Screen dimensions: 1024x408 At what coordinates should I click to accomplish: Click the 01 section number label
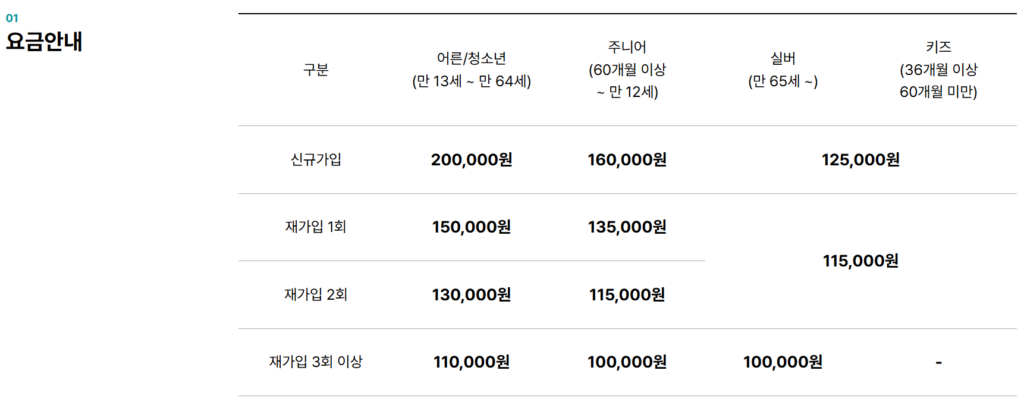[12, 18]
